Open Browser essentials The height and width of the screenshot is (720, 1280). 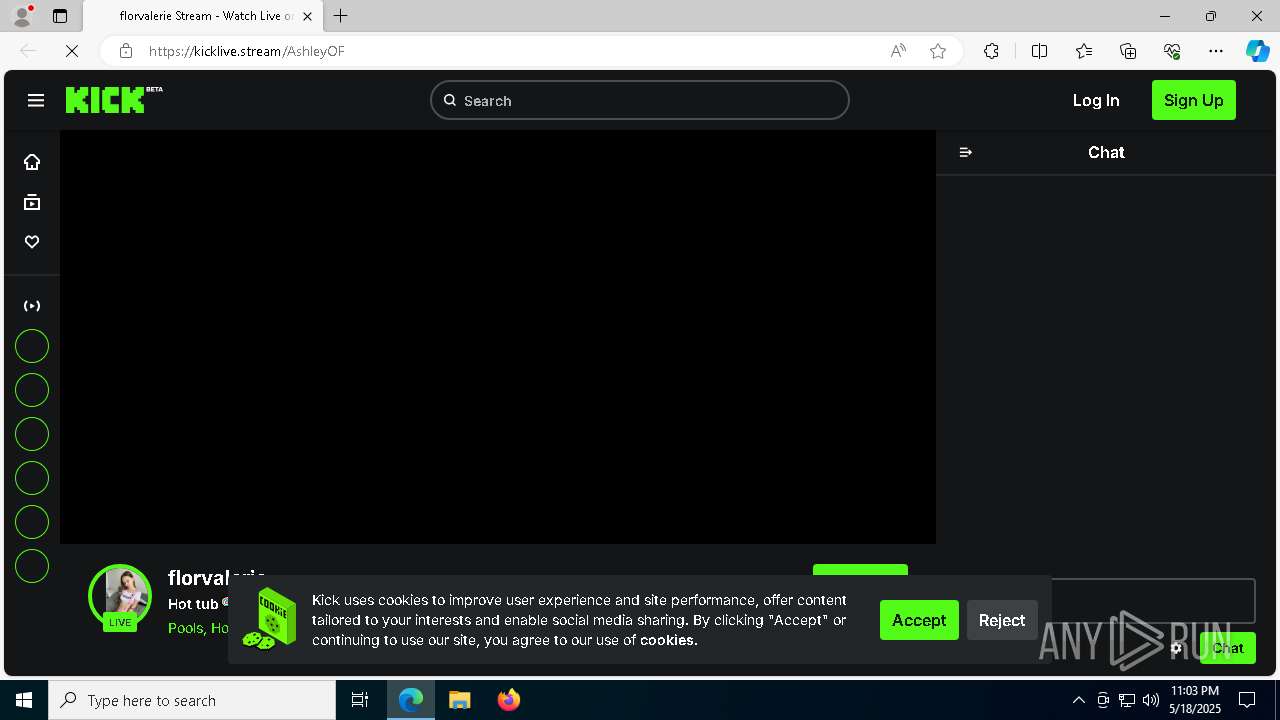(x=1172, y=51)
